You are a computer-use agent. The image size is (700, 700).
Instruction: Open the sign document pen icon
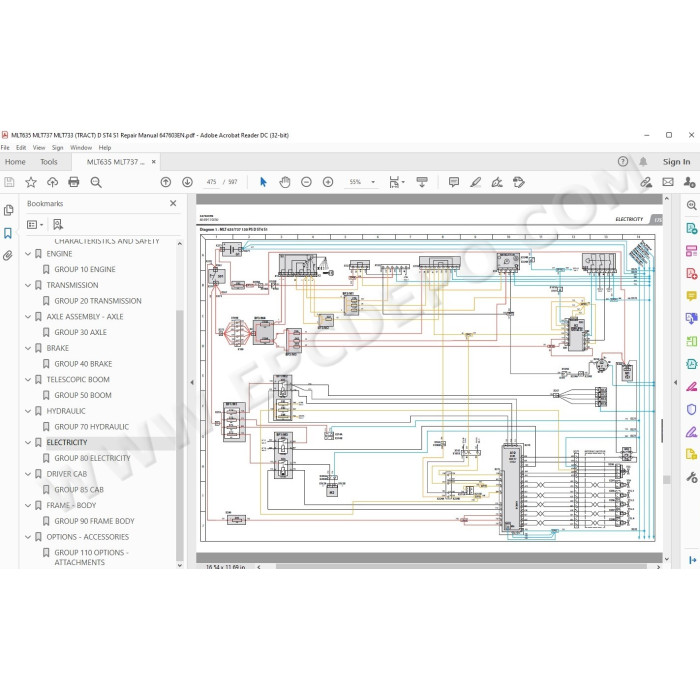(x=497, y=182)
